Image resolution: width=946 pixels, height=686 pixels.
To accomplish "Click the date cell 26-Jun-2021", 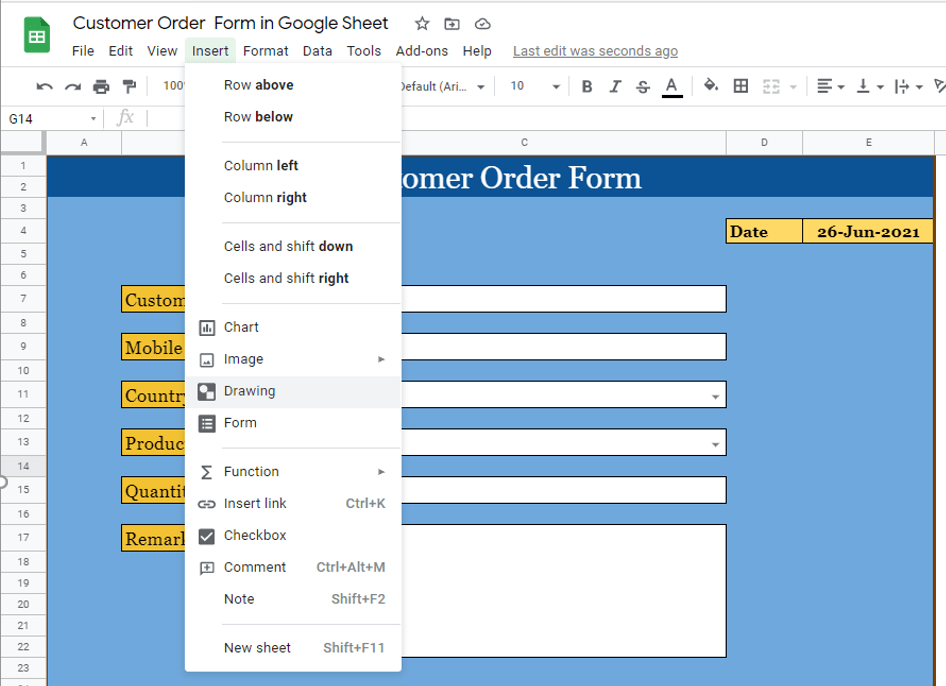I will 868,232.
